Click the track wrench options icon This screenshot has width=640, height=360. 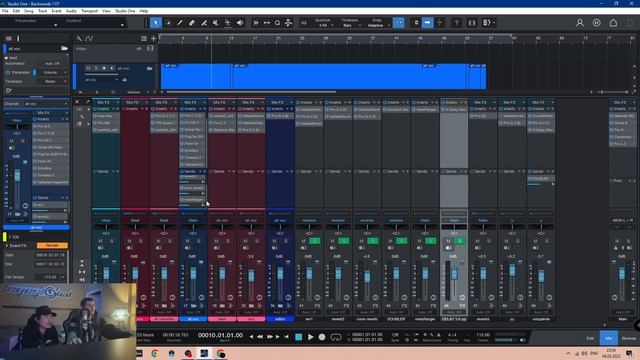point(79,38)
